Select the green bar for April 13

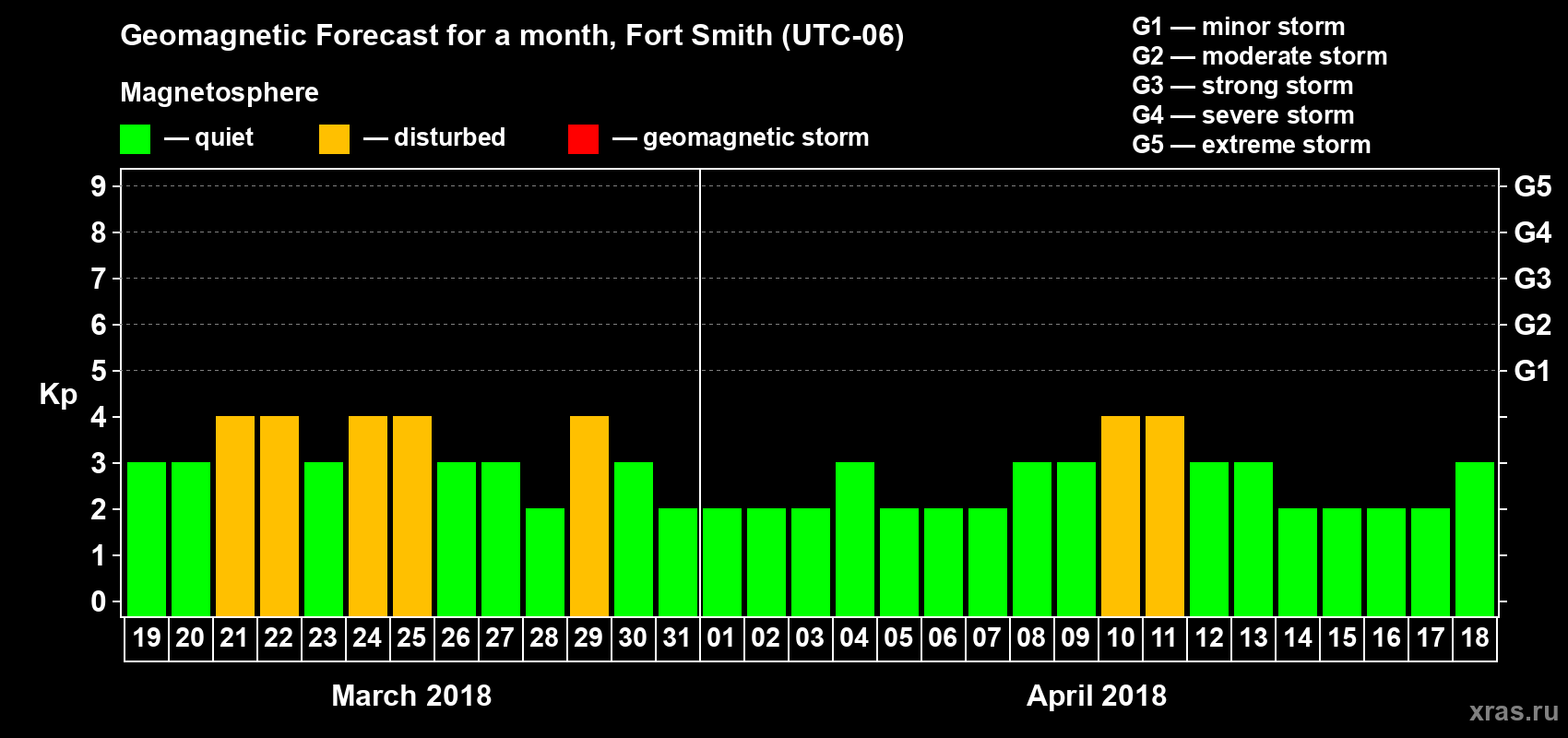[x=1253, y=539]
